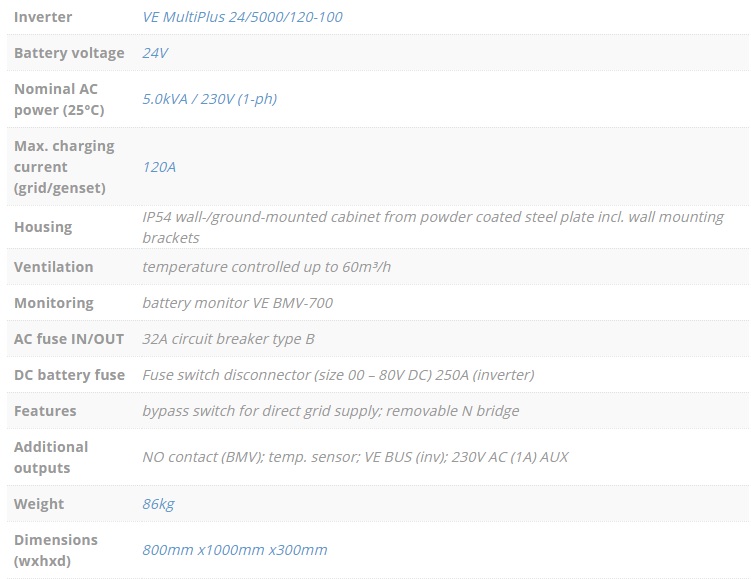Select the 24V battery voltage value
The height and width of the screenshot is (579, 751).
[155, 53]
